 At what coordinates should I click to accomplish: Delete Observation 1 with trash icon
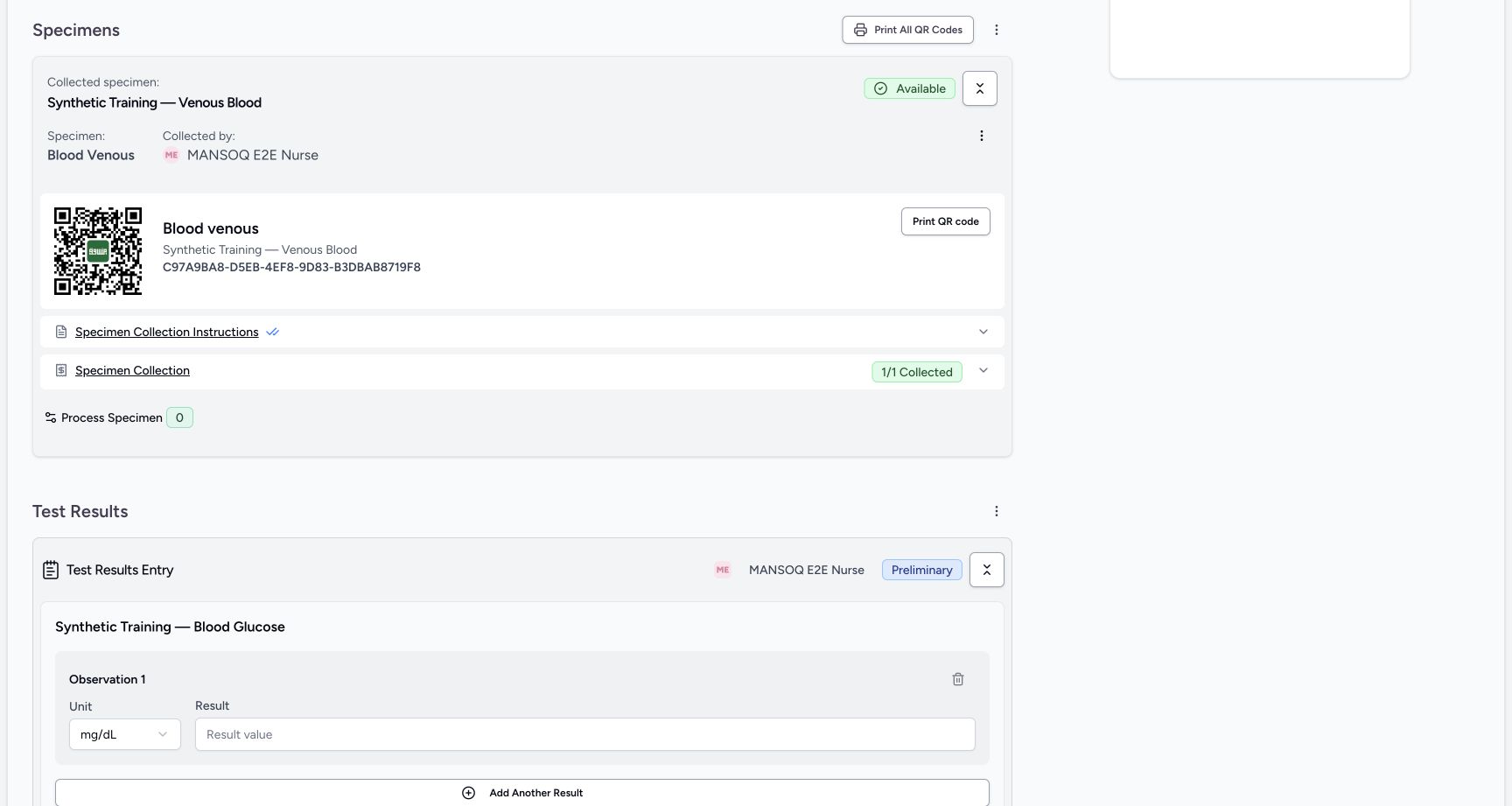(958, 679)
